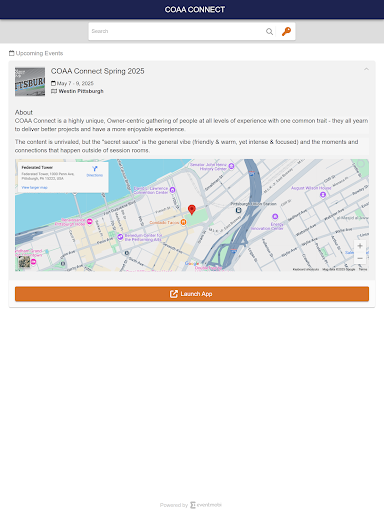Collapse the COAA Connect Spring 2025 card
This screenshot has height=512, width=384.
tap(366, 69)
